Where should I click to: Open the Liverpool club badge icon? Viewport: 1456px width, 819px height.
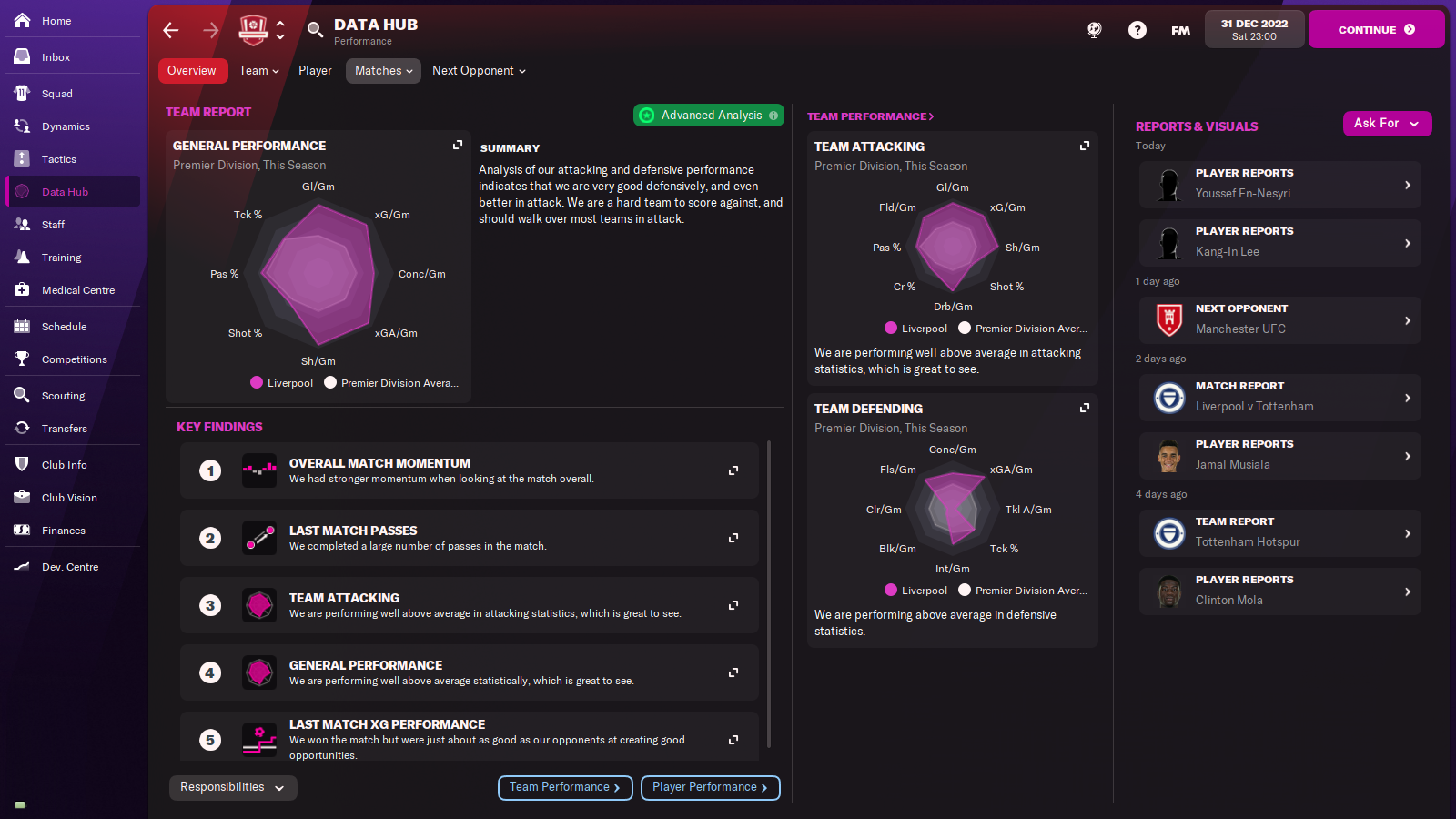pyautogui.click(x=253, y=30)
